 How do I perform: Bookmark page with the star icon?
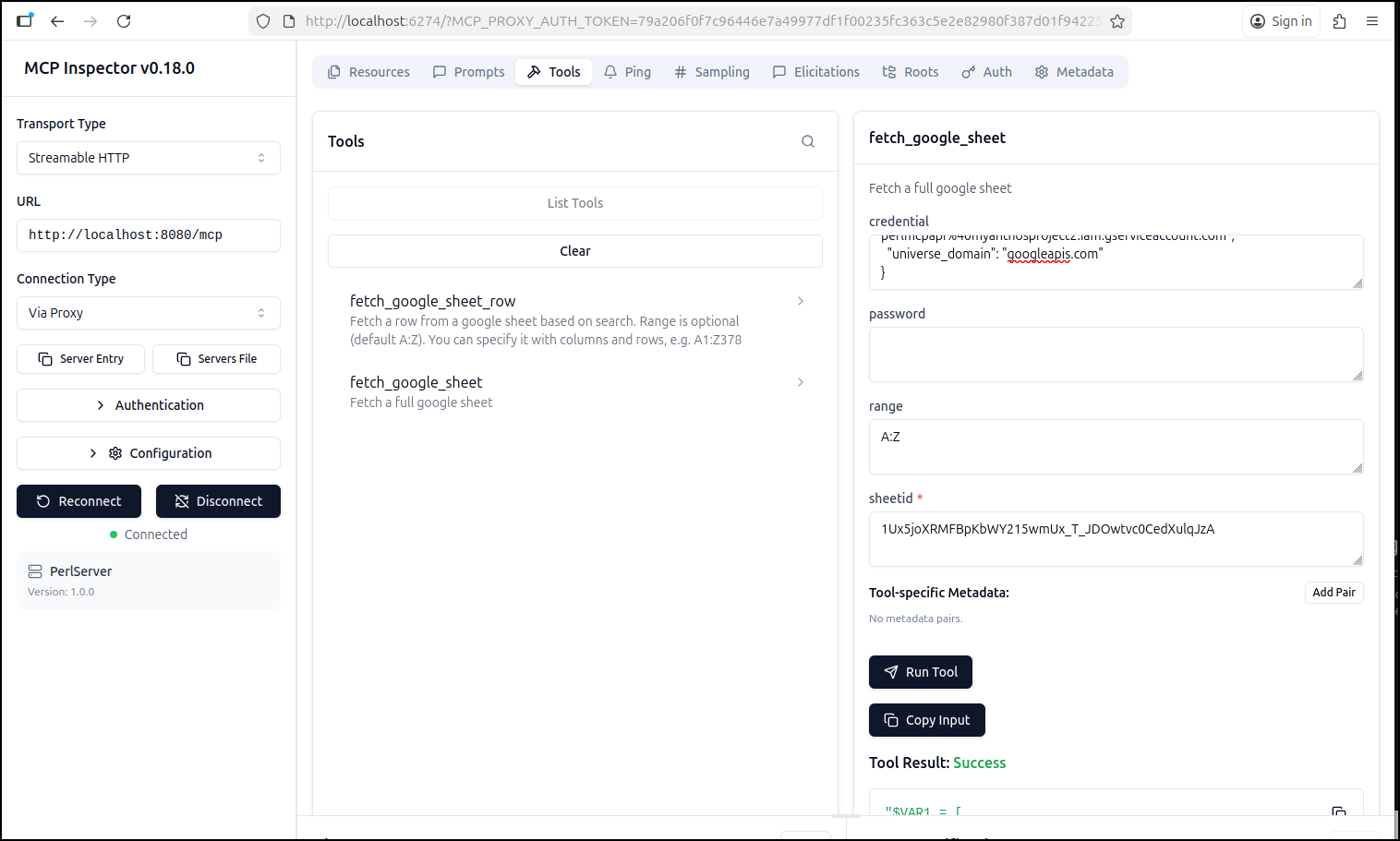click(x=1117, y=21)
